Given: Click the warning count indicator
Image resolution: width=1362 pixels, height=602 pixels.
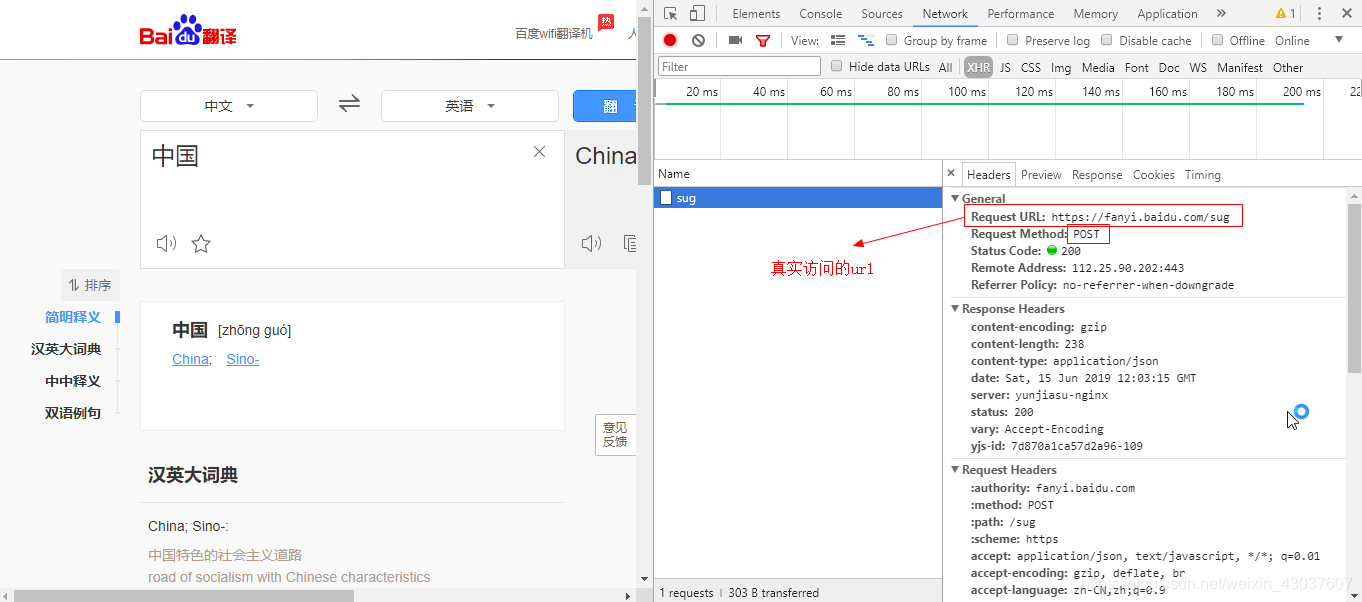Looking at the screenshot, I should pos(1285,14).
